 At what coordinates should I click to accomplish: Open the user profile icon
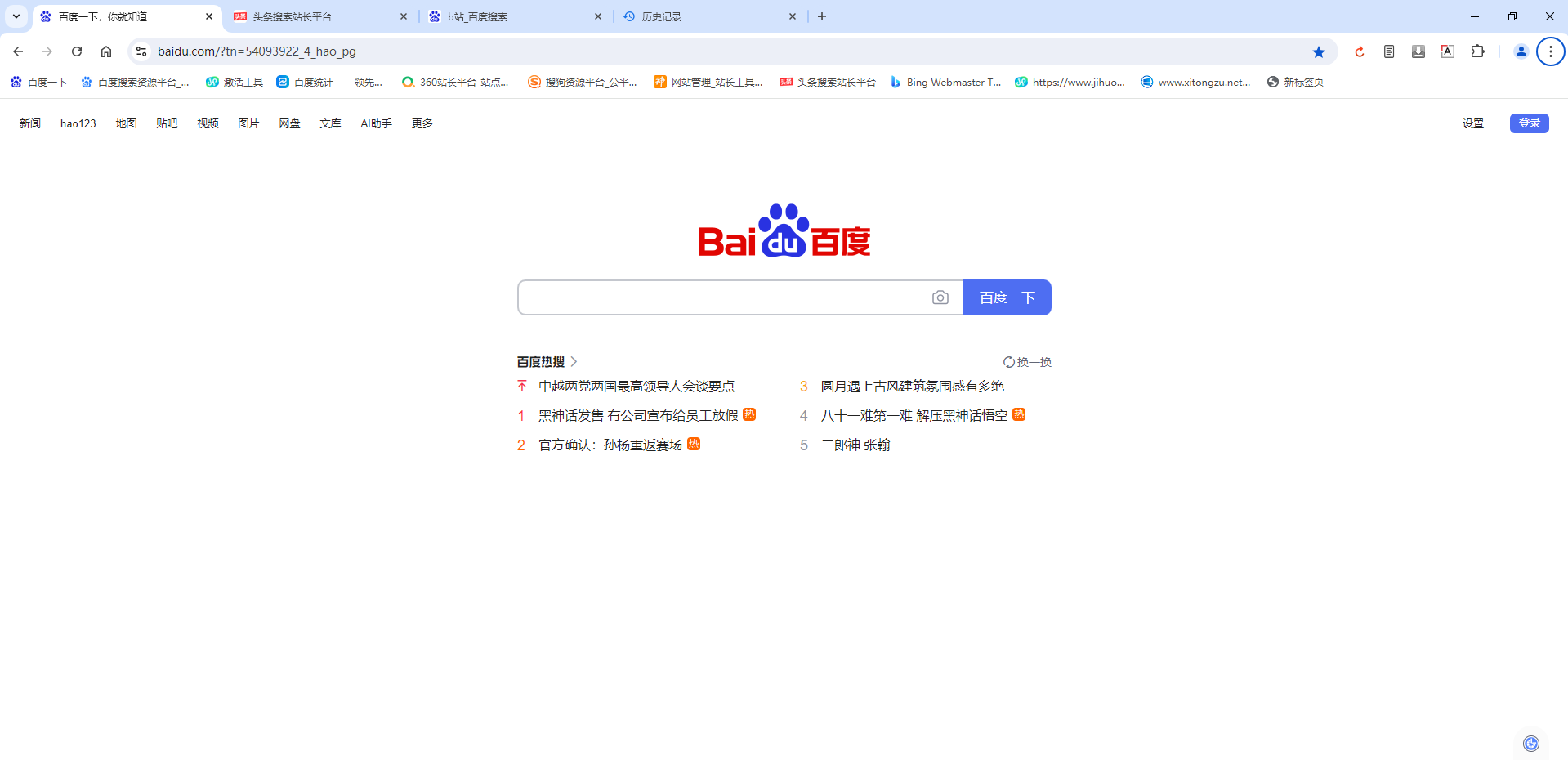[x=1521, y=51]
